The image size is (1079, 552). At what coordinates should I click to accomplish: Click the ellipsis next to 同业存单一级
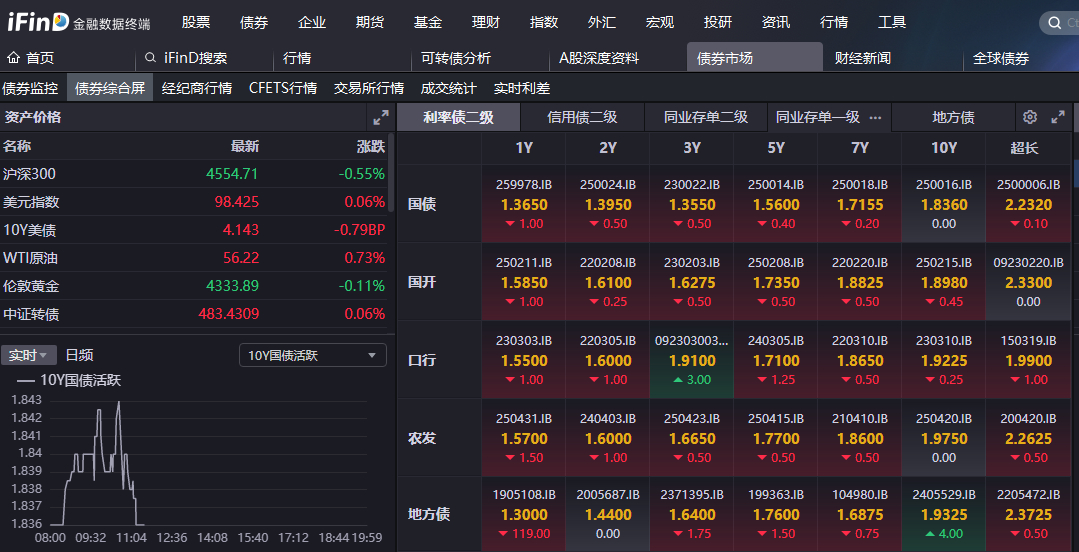[875, 118]
